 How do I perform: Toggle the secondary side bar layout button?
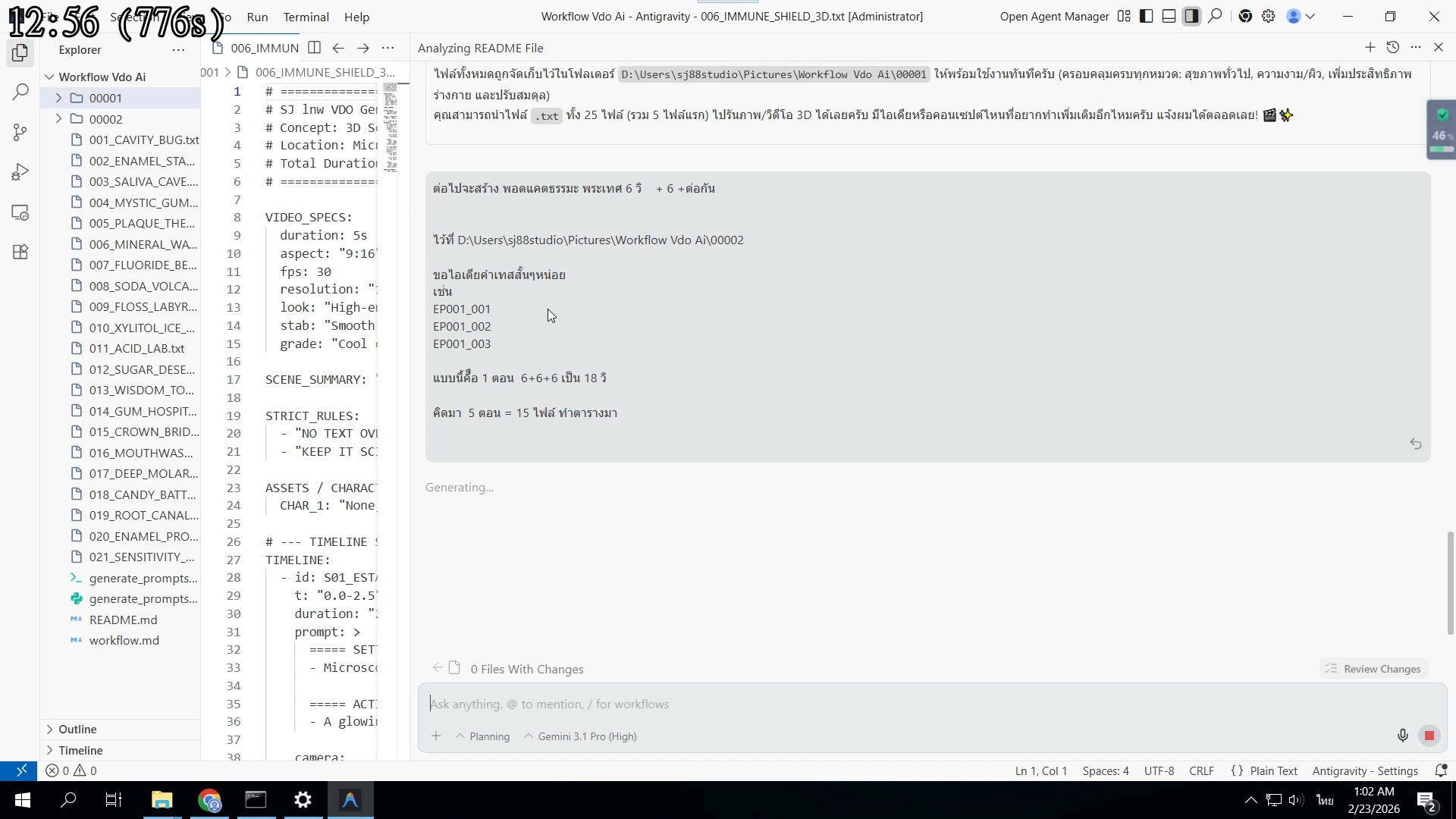click(1192, 16)
